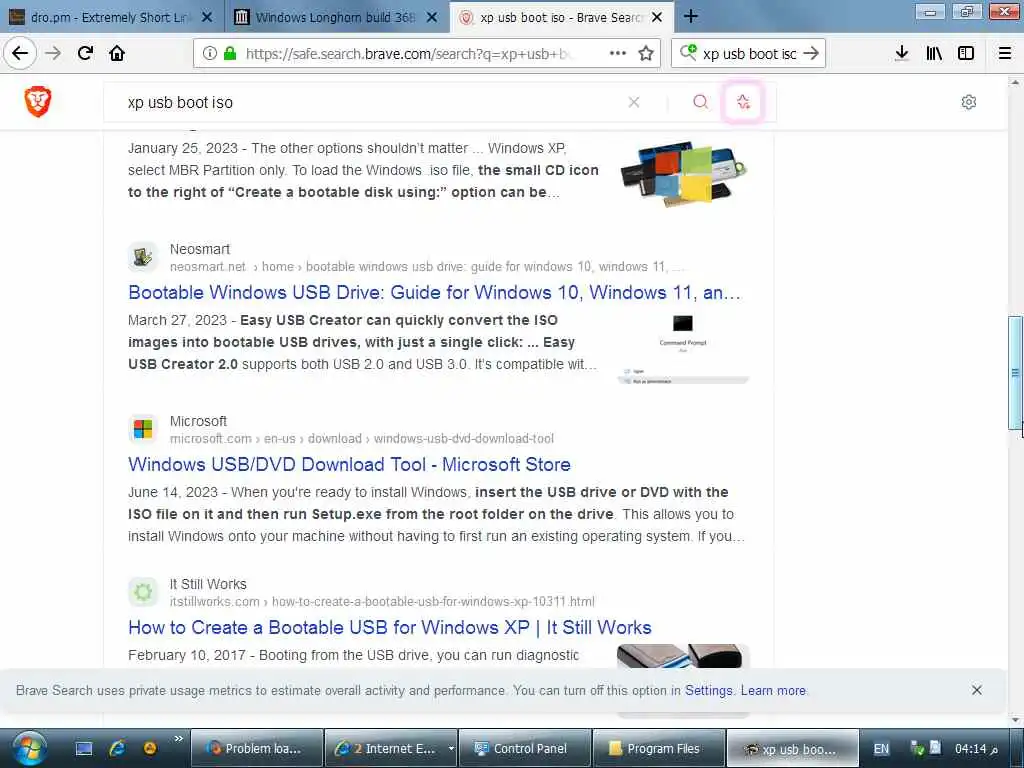Image resolution: width=1024 pixels, height=768 pixels.
Task: Click toolbar search box text
Action: pyautogui.click(x=750, y=54)
